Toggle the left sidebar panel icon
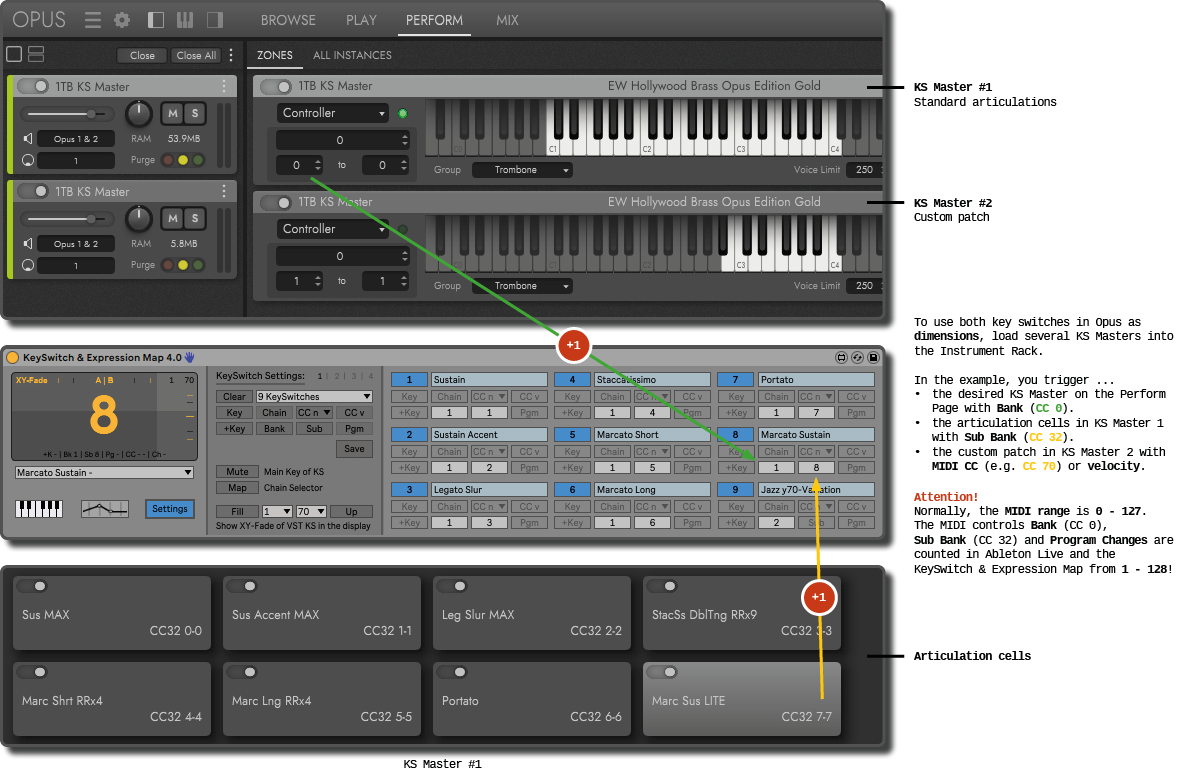The height and width of the screenshot is (773, 1178). pos(156,20)
